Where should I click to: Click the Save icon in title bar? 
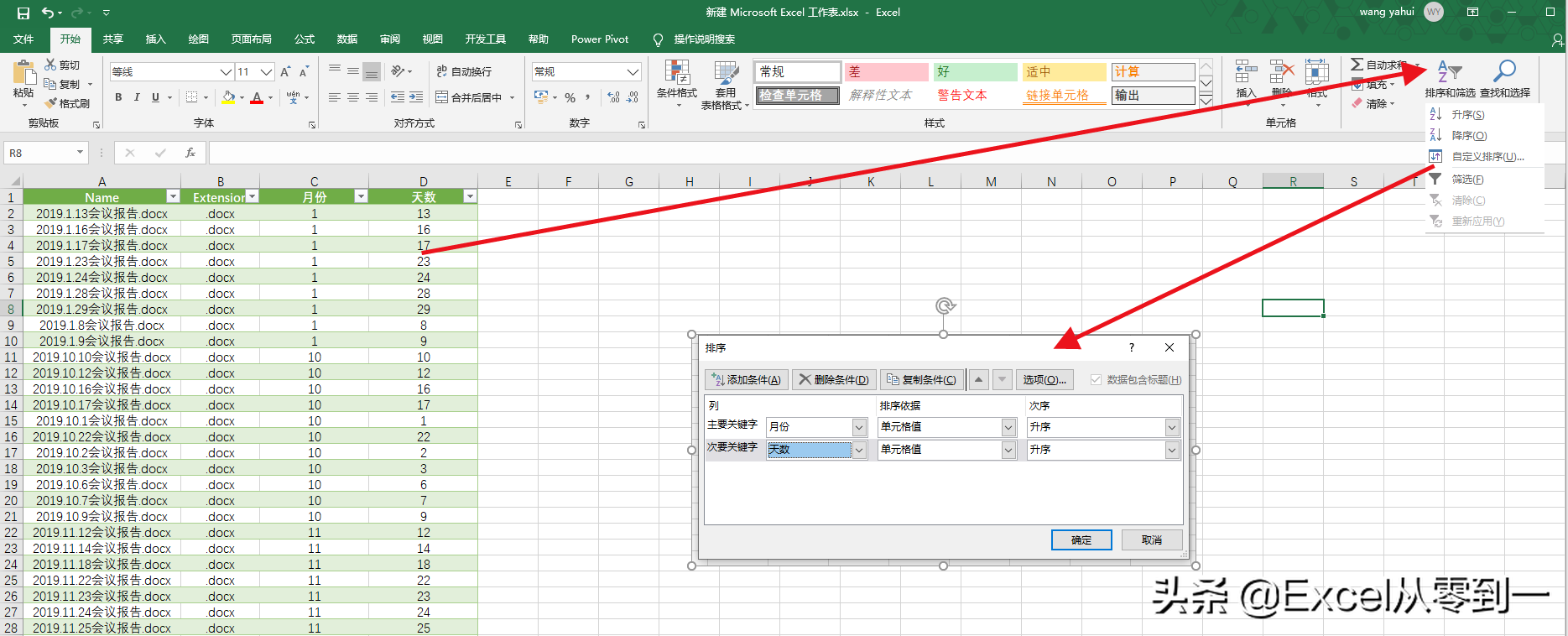23,13
